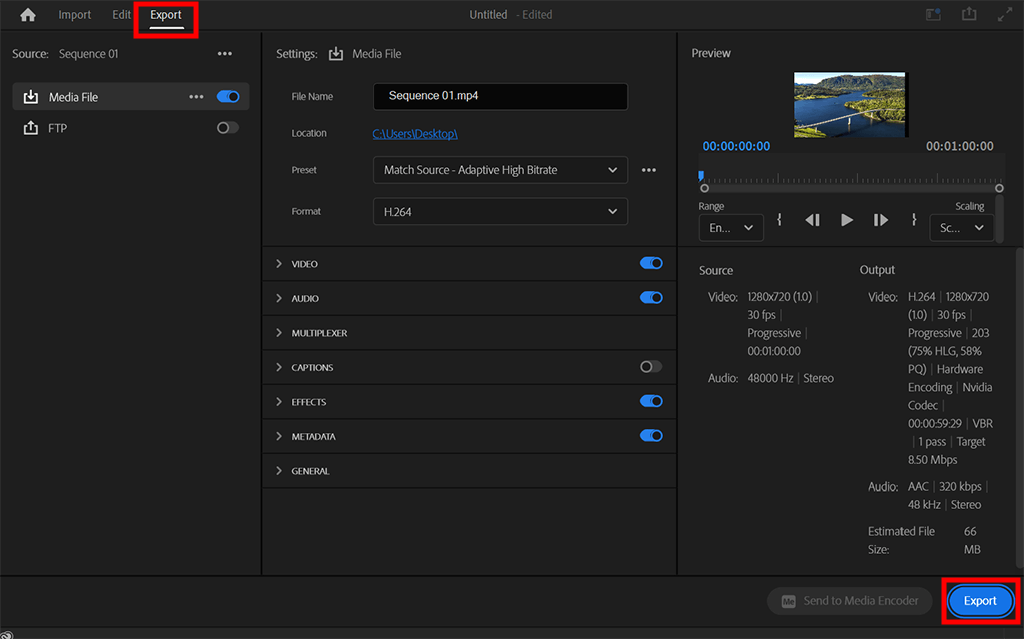This screenshot has width=1024, height=639.
Task: Click the File Name input field
Action: [x=500, y=96]
